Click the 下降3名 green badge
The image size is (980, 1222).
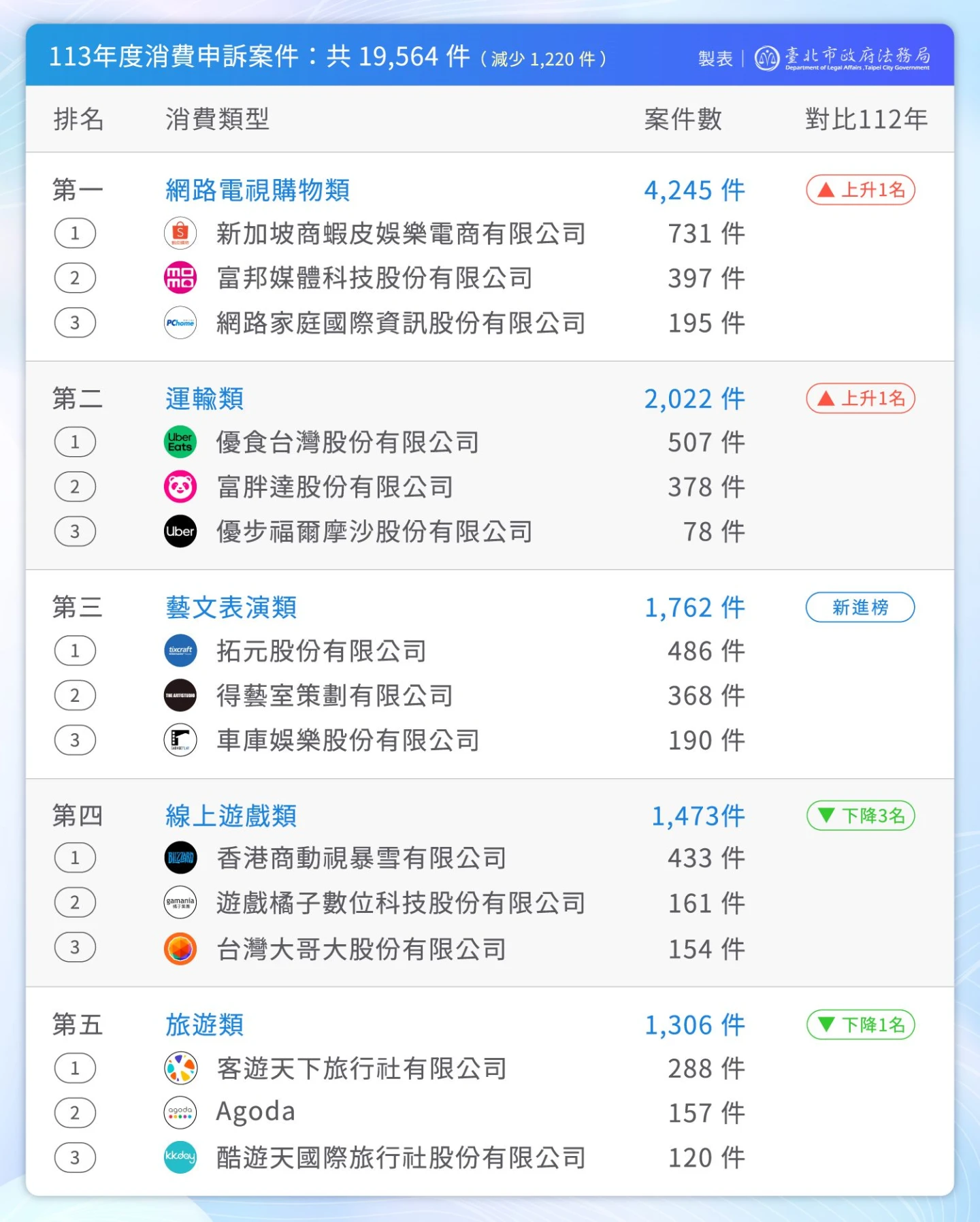click(860, 816)
